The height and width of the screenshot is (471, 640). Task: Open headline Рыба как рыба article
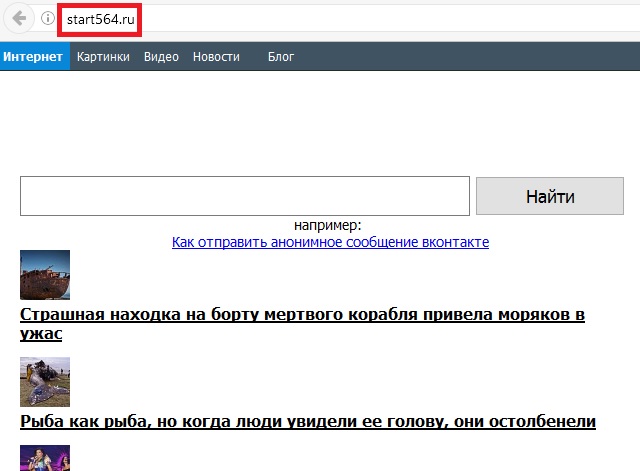308,421
